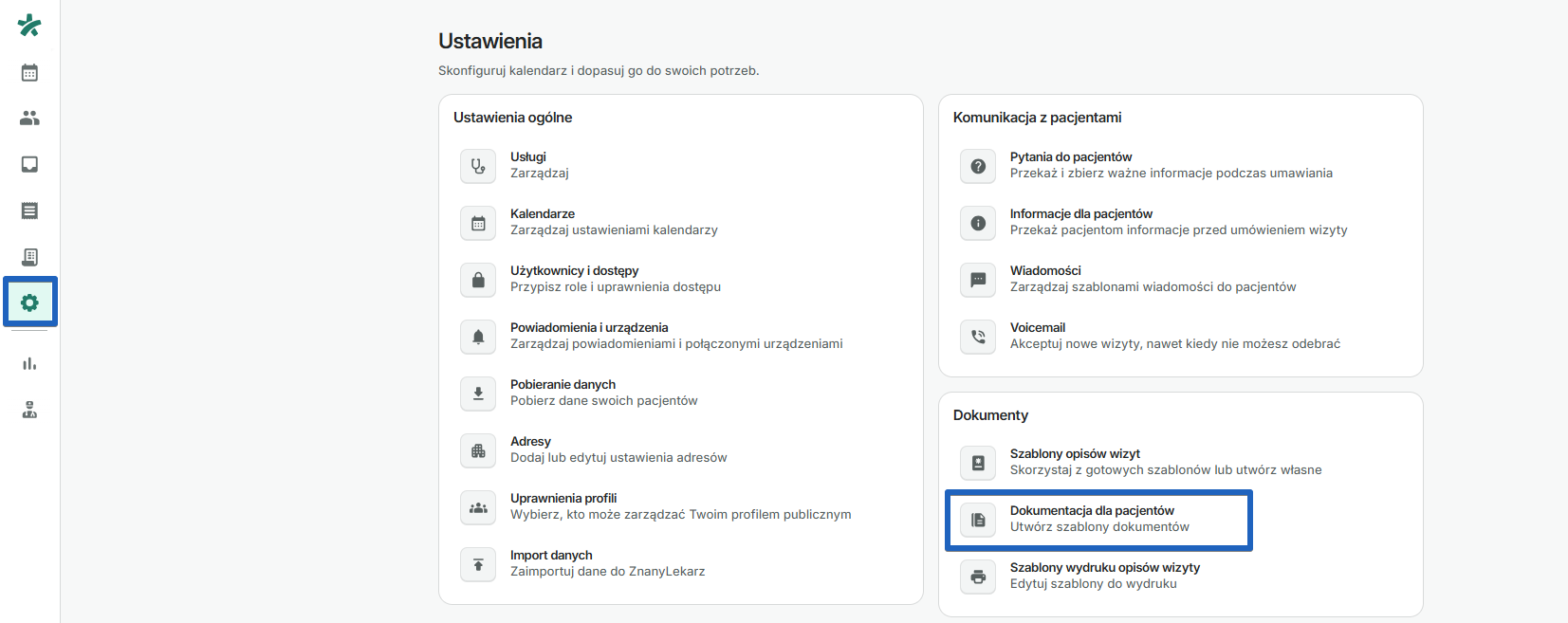Go to Użytkownicy i dostępy

[574, 271]
